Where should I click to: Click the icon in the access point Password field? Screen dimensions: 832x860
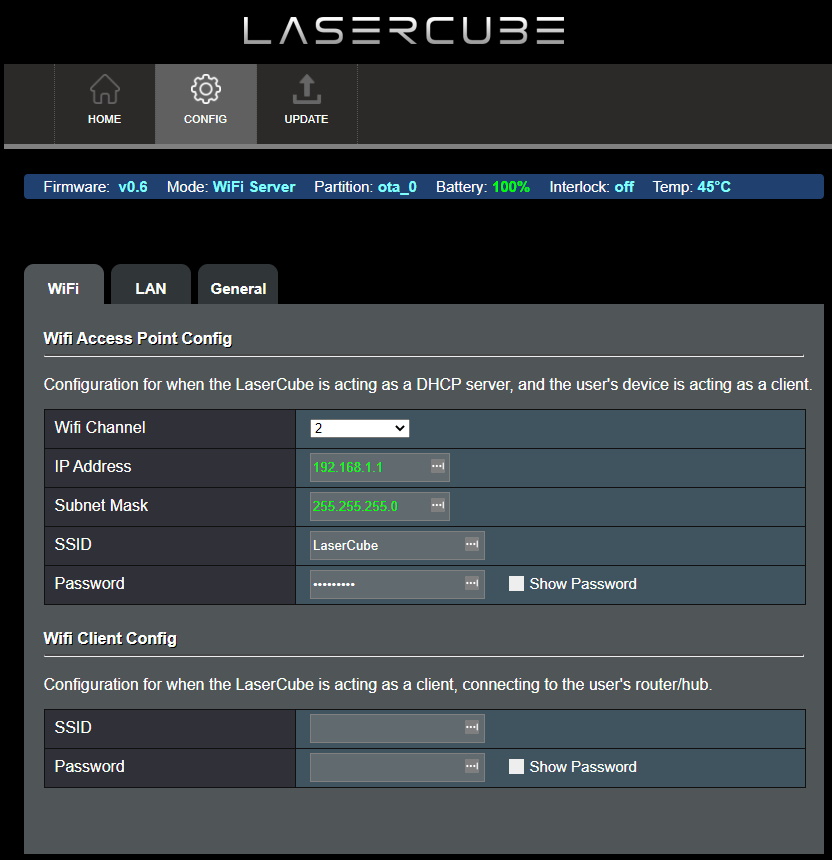pyautogui.click(x=472, y=584)
